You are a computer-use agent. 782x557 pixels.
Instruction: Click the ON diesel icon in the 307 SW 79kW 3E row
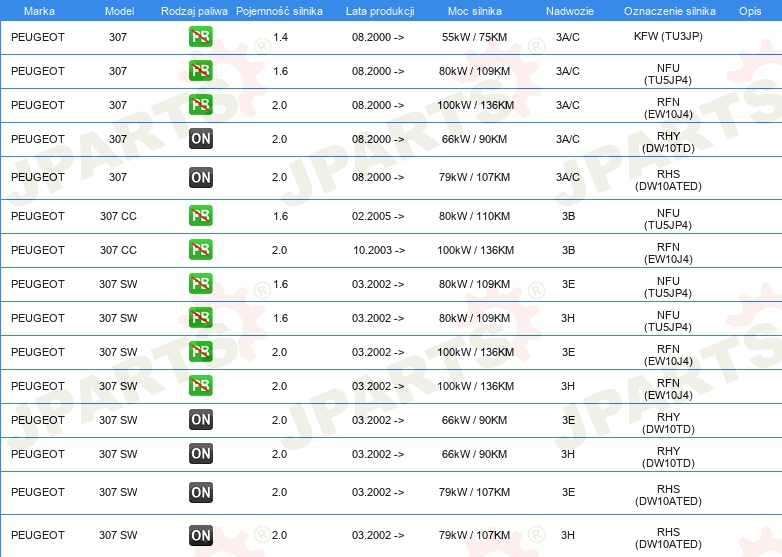coord(201,492)
